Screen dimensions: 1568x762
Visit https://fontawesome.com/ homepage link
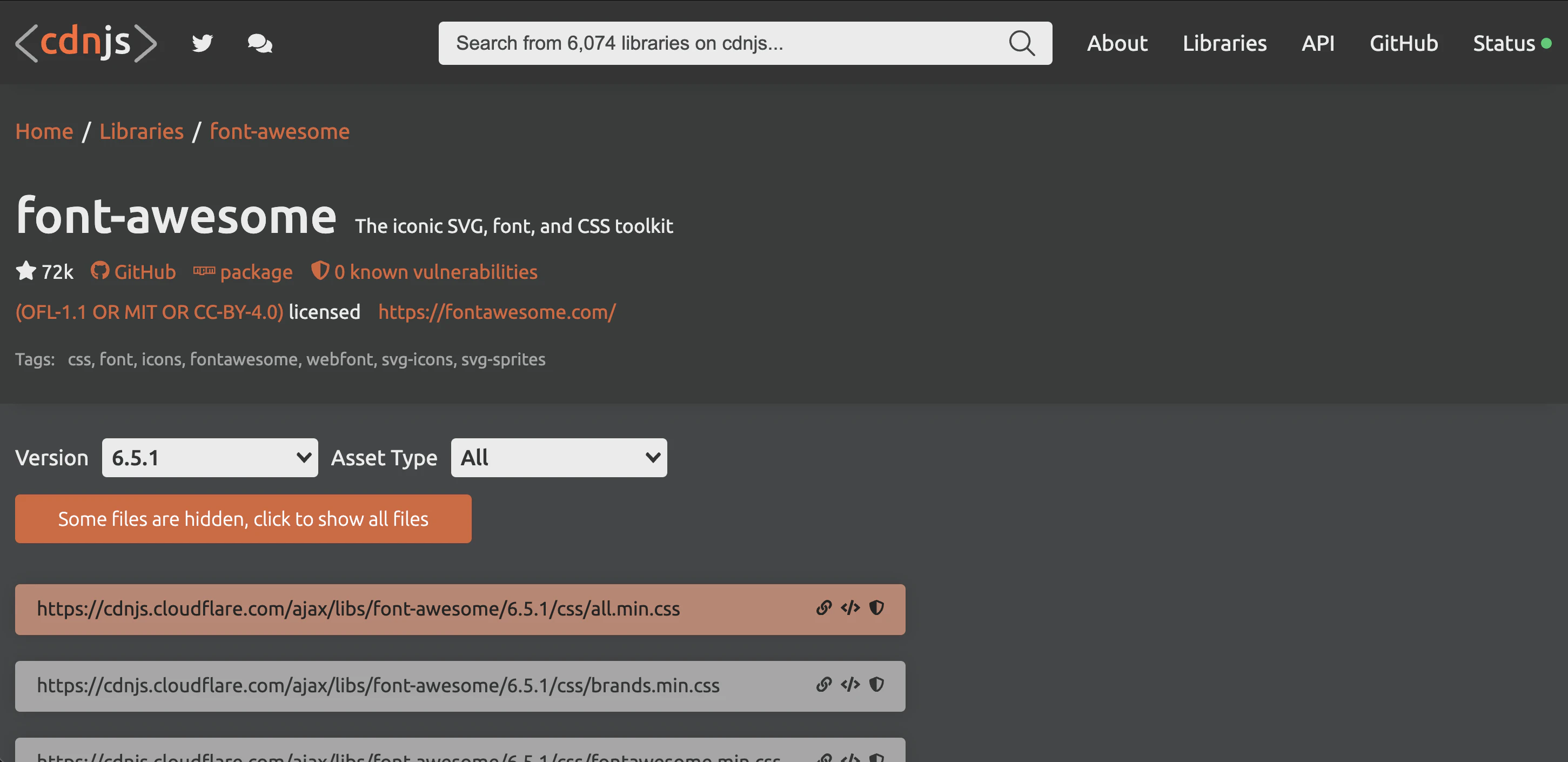coord(497,312)
